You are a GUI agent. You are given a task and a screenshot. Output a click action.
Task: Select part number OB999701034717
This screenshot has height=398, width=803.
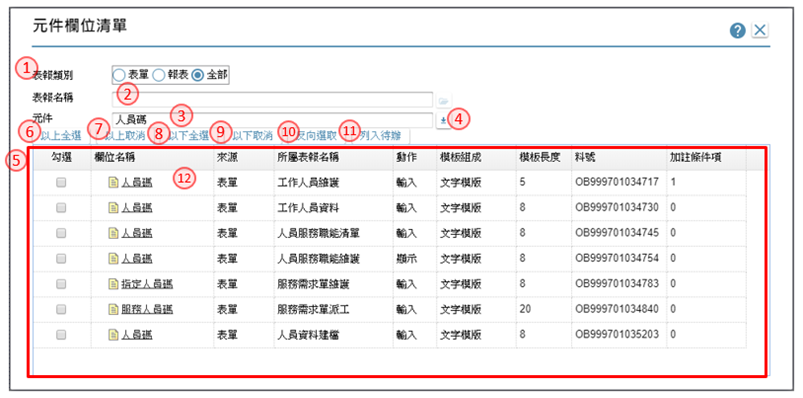point(617,182)
